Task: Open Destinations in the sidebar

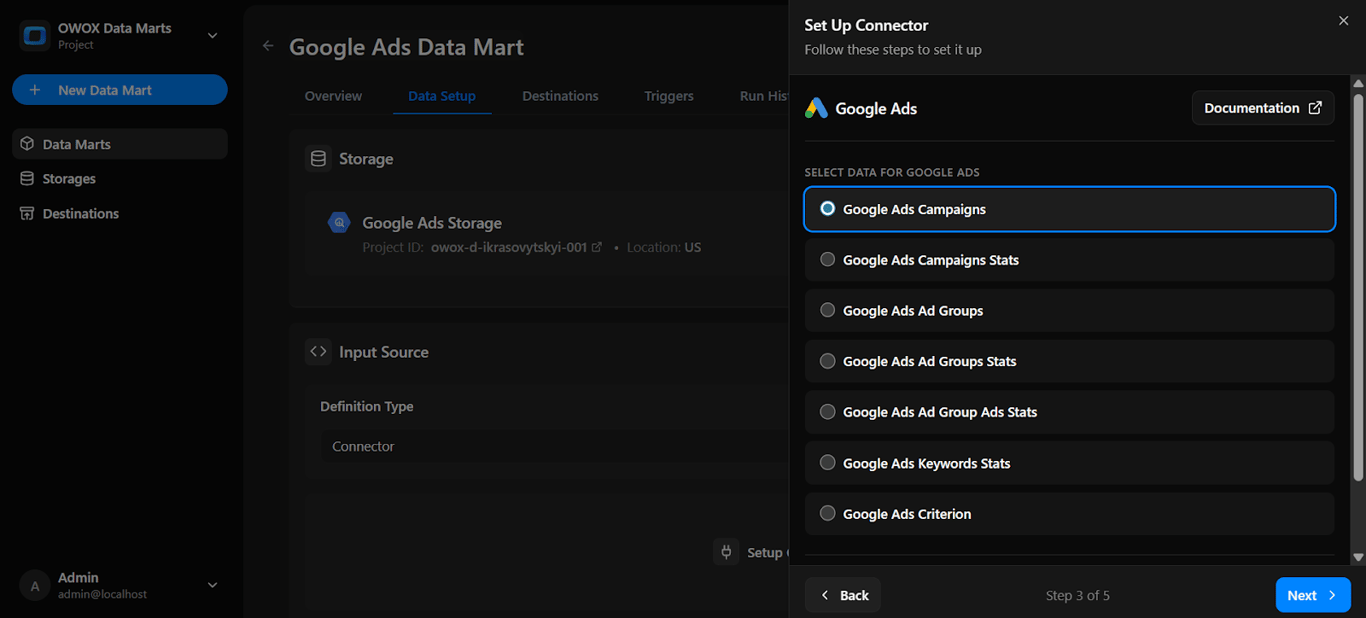Action: (x=120, y=213)
